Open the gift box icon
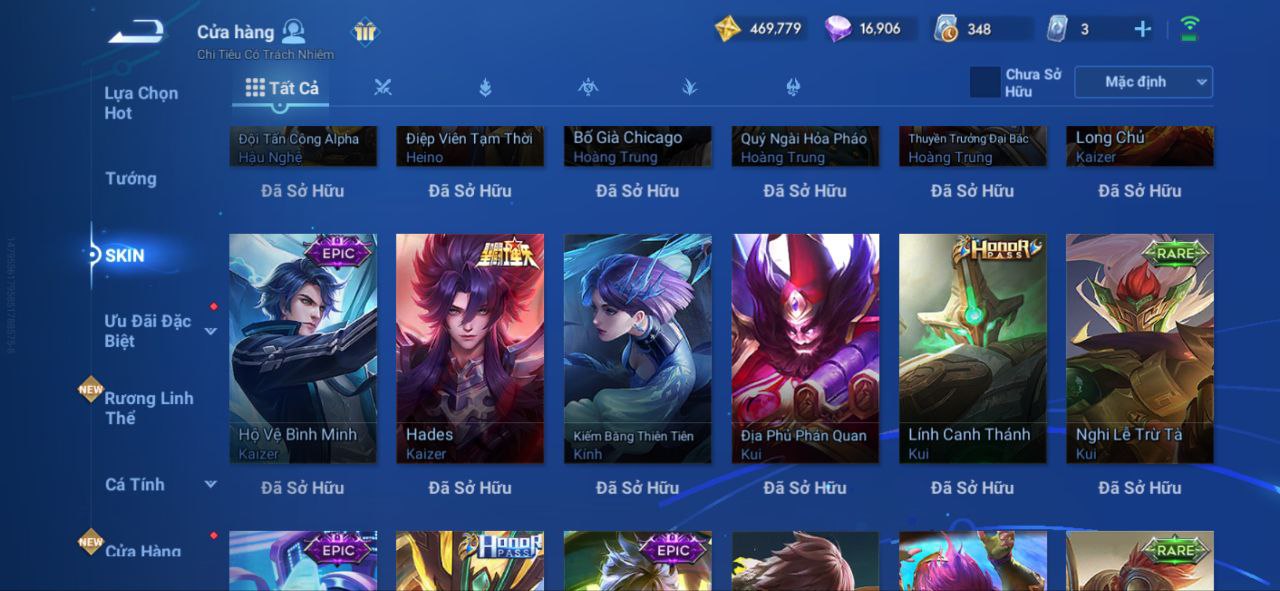1280x591 pixels. pos(365,32)
